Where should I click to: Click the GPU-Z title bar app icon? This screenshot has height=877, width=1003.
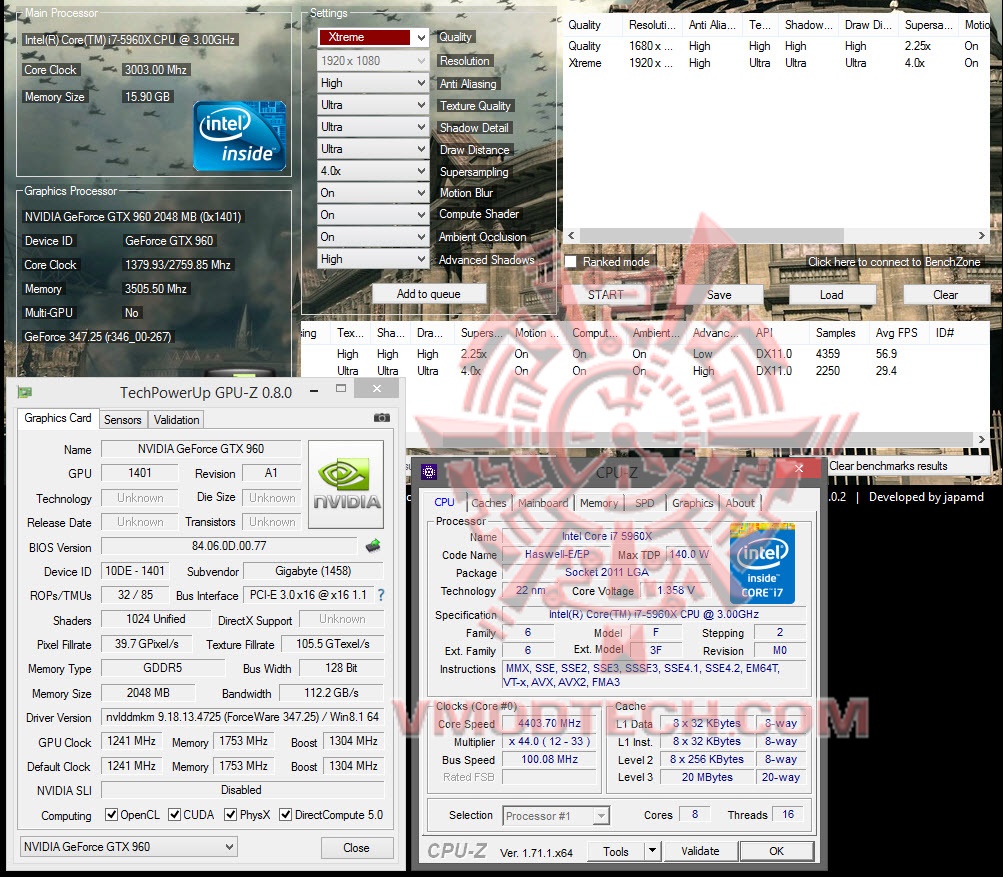pos(25,392)
